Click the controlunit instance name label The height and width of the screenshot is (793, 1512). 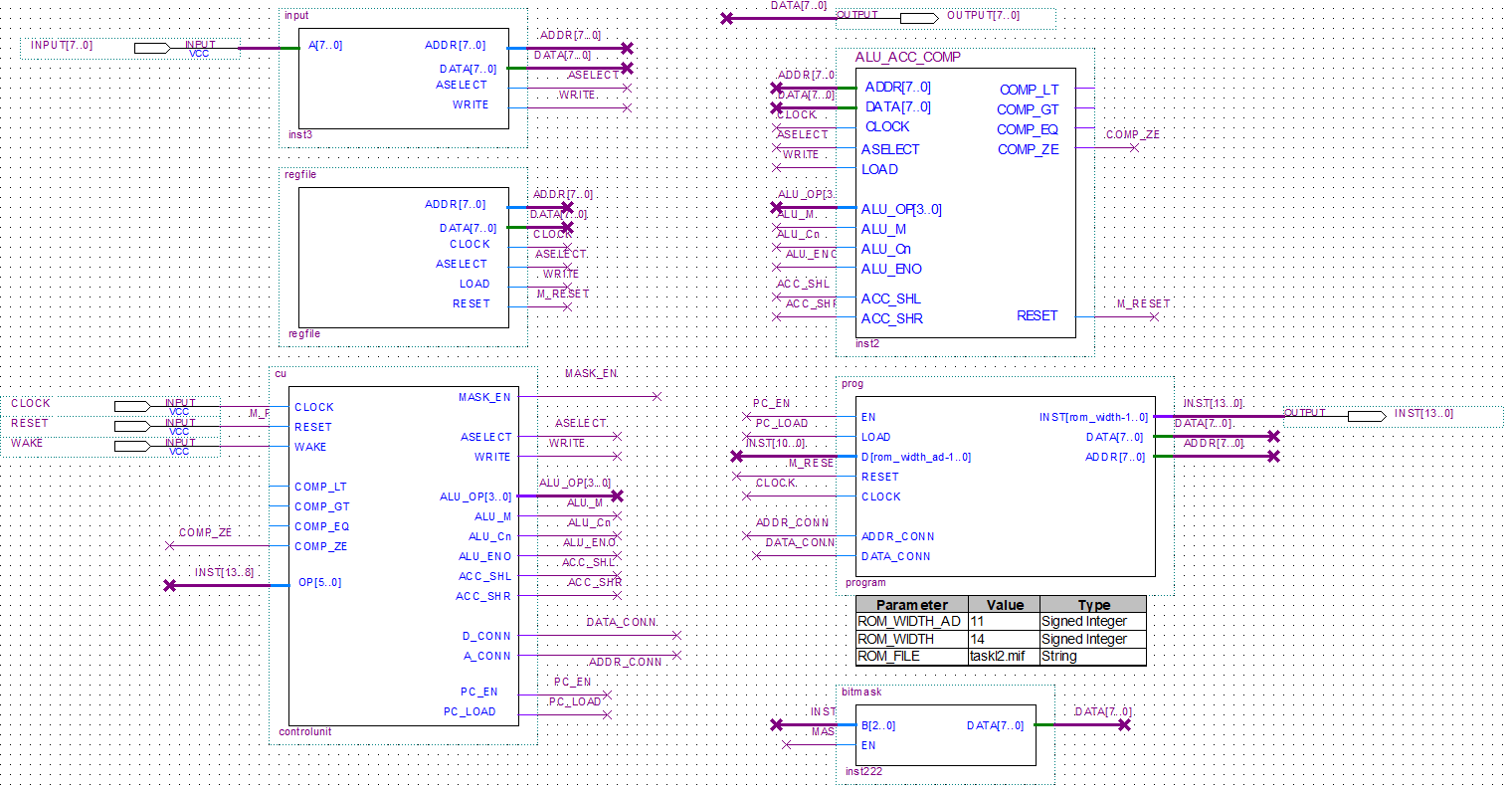pyautogui.click(x=305, y=731)
